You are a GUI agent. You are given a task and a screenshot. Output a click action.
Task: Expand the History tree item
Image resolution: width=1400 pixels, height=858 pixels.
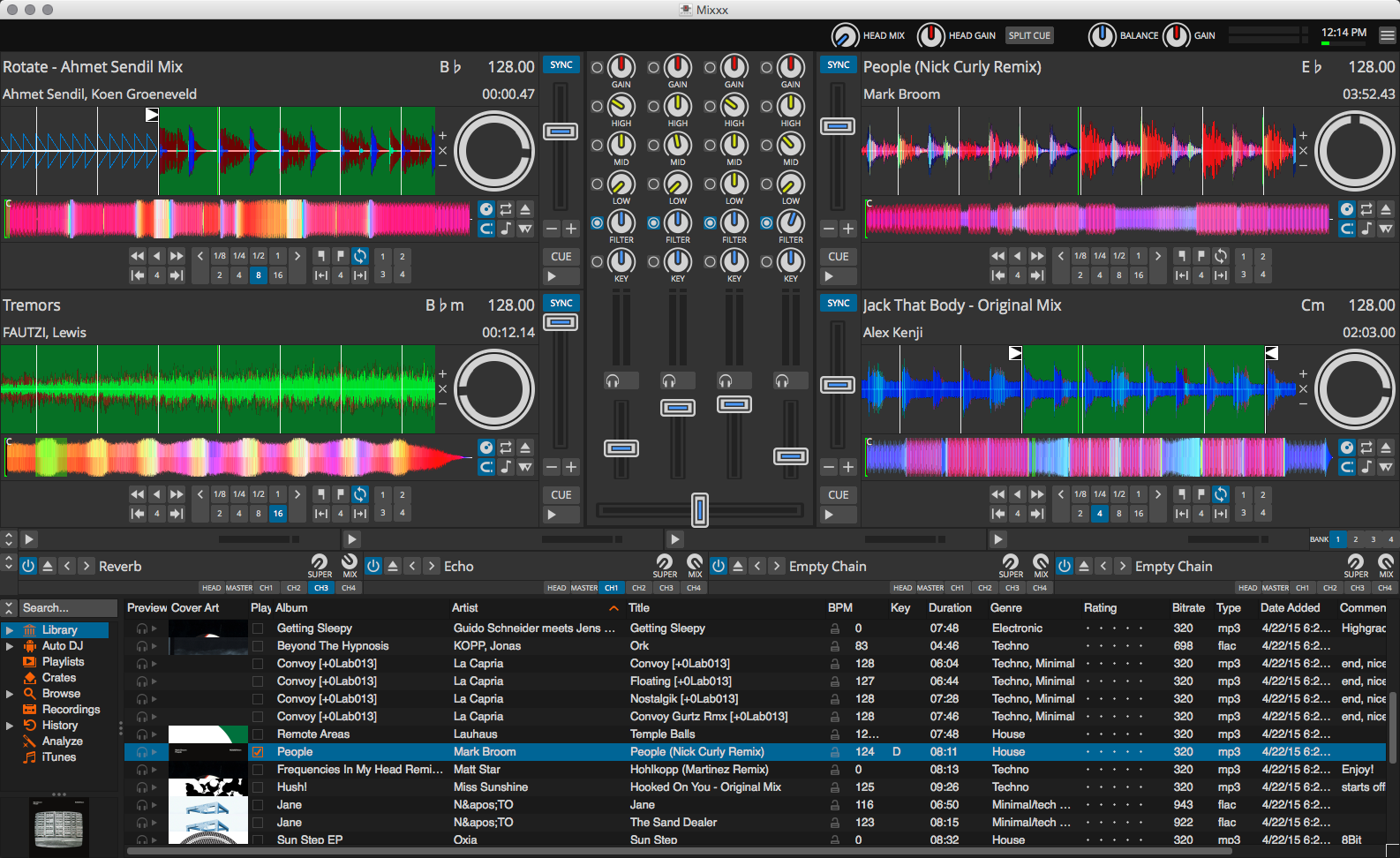coord(9,726)
